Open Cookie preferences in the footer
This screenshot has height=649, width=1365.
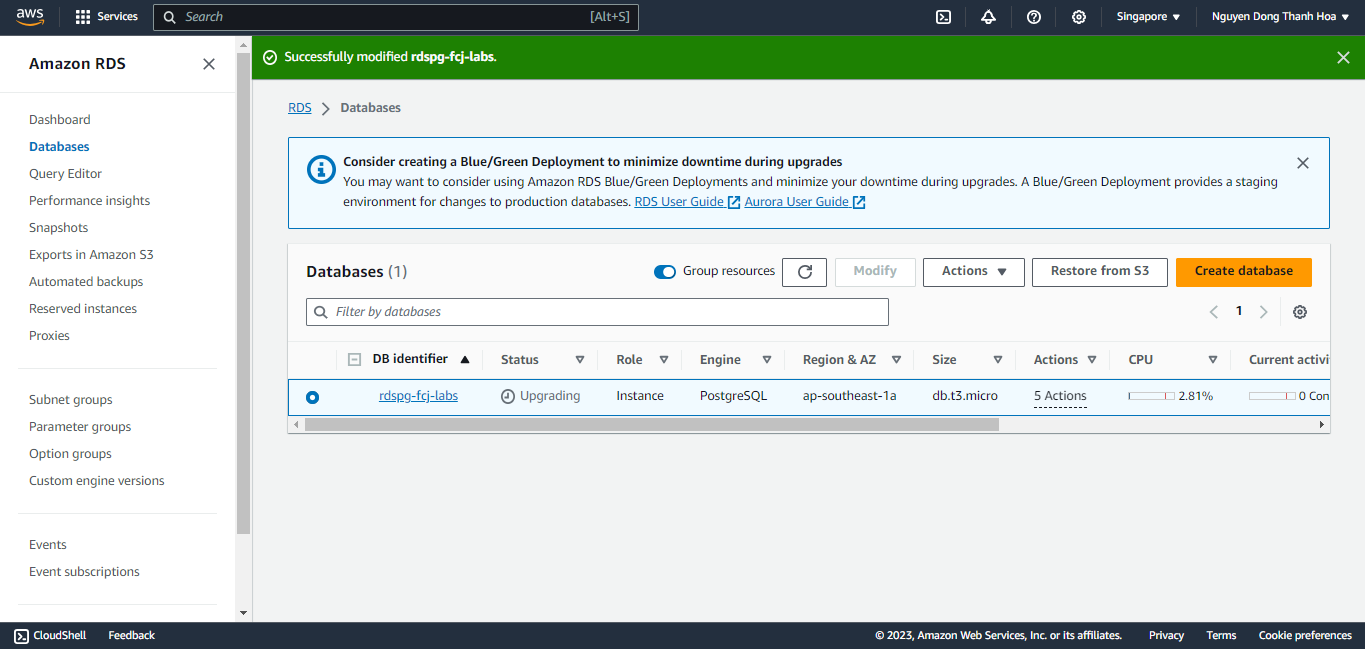[x=1305, y=635]
